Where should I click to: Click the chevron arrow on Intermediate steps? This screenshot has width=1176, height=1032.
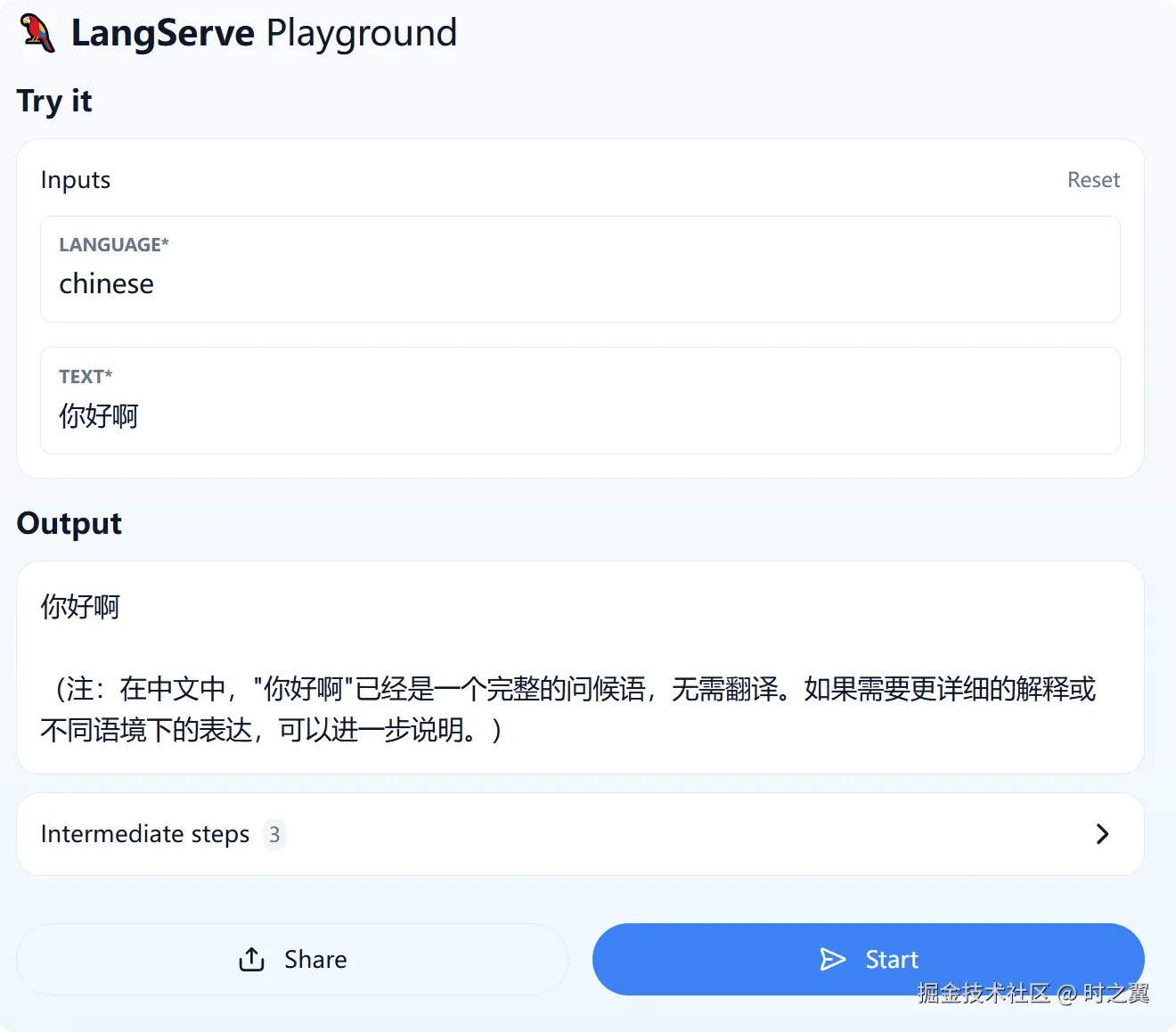point(1102,834)
